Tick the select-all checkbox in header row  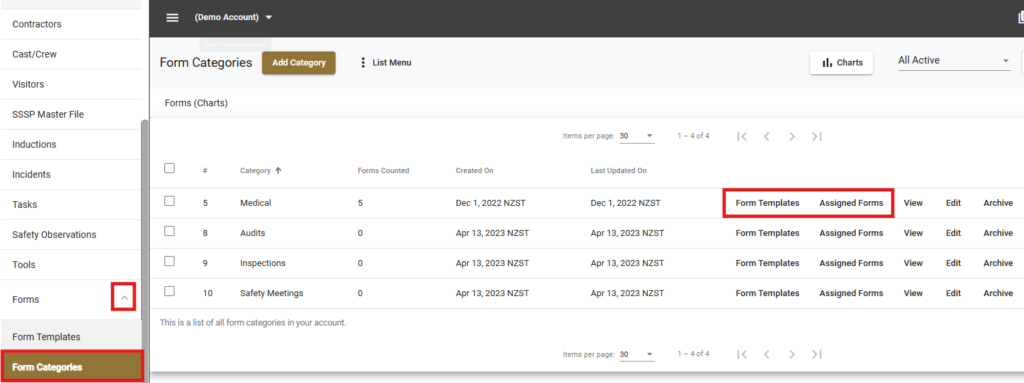169,169
